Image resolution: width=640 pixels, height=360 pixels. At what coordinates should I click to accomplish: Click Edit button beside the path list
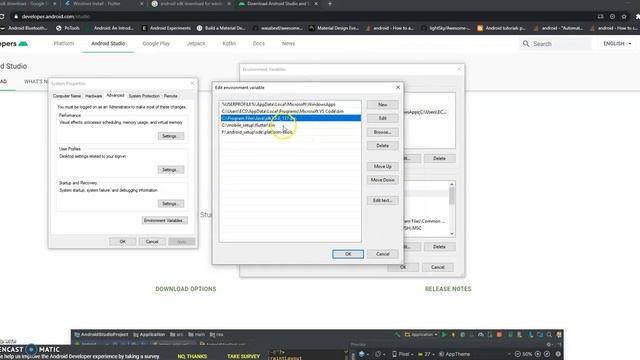(x=382, y=118)
